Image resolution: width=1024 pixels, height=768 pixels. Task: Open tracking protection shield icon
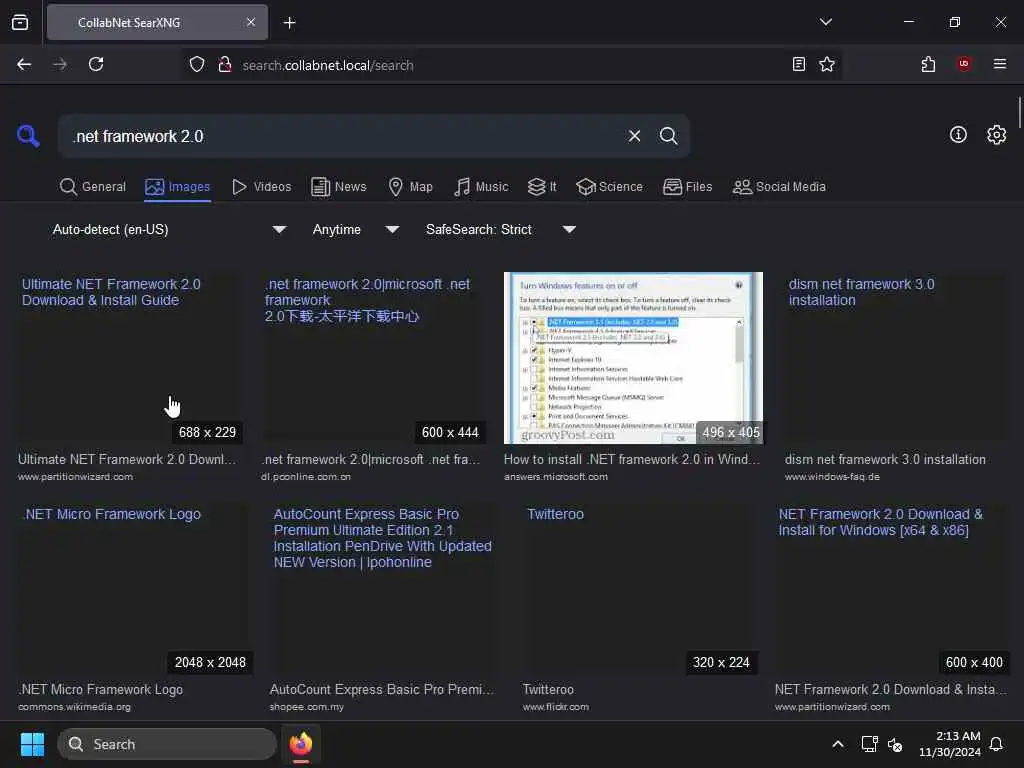[197, 65]
